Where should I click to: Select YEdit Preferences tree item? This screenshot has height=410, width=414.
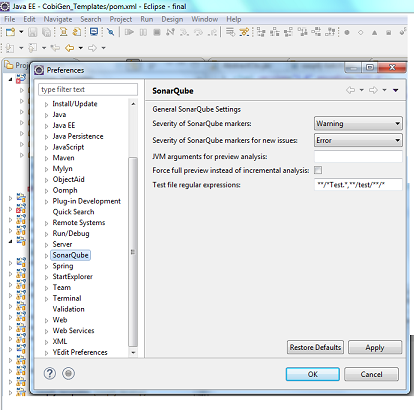(x=80, y=352)
